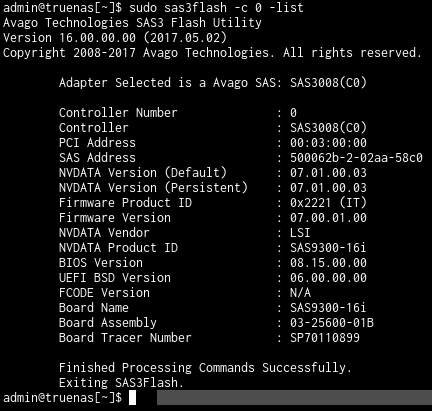
Task: Click the gray horizontal scrollbar at the bottom
Action: click(x=294, y=398)
